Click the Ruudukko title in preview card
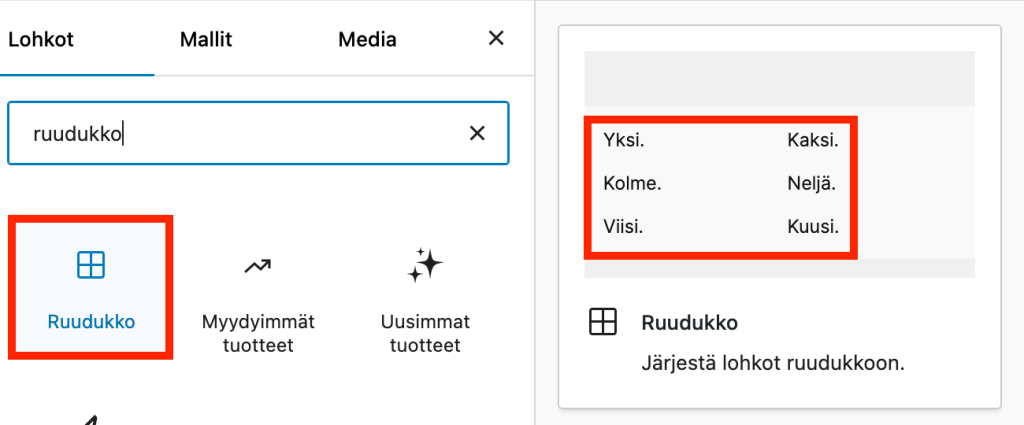Screen dimensions: 1024x425 pos(690,323)
